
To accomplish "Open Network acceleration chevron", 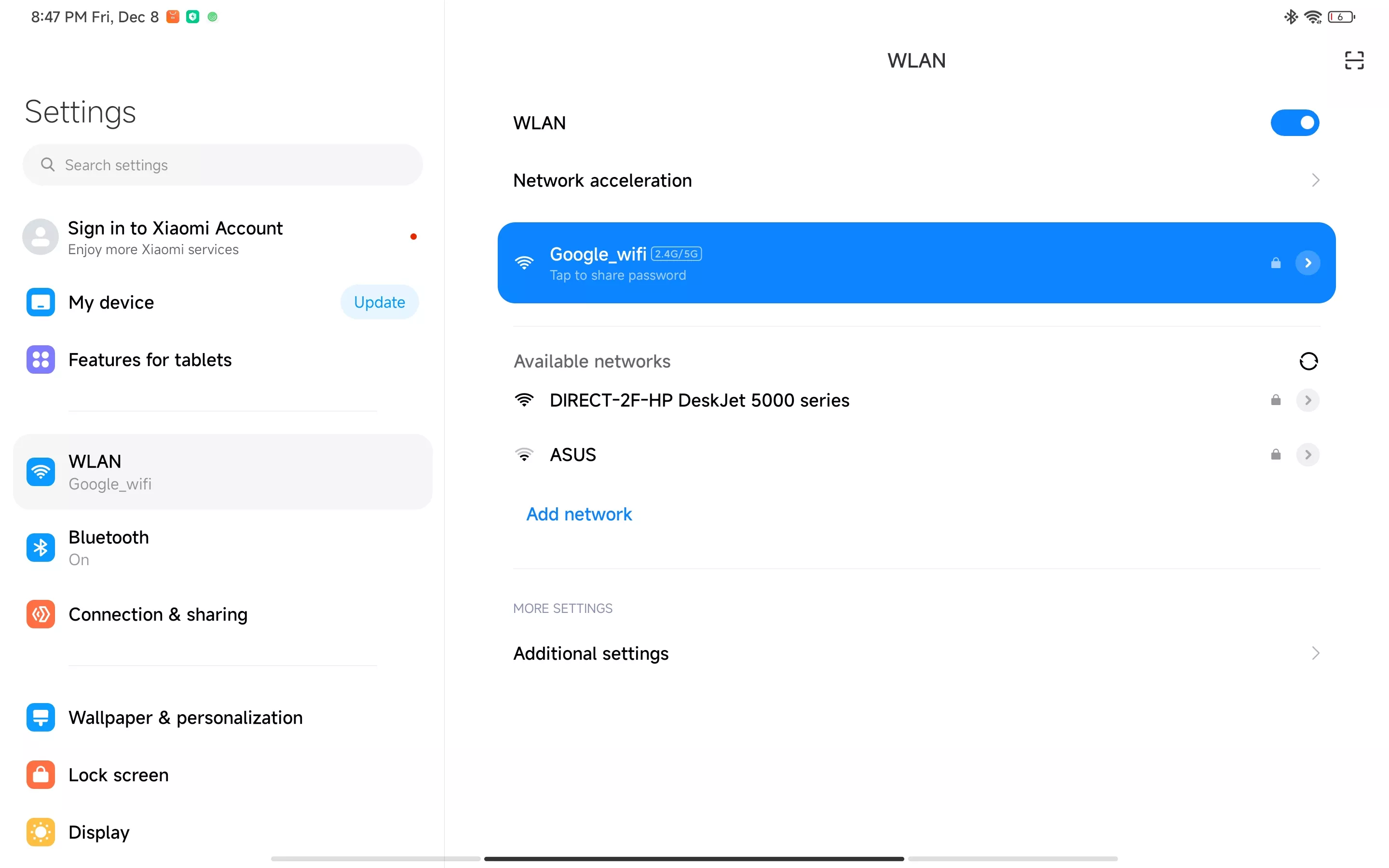I will (1315, 180).
